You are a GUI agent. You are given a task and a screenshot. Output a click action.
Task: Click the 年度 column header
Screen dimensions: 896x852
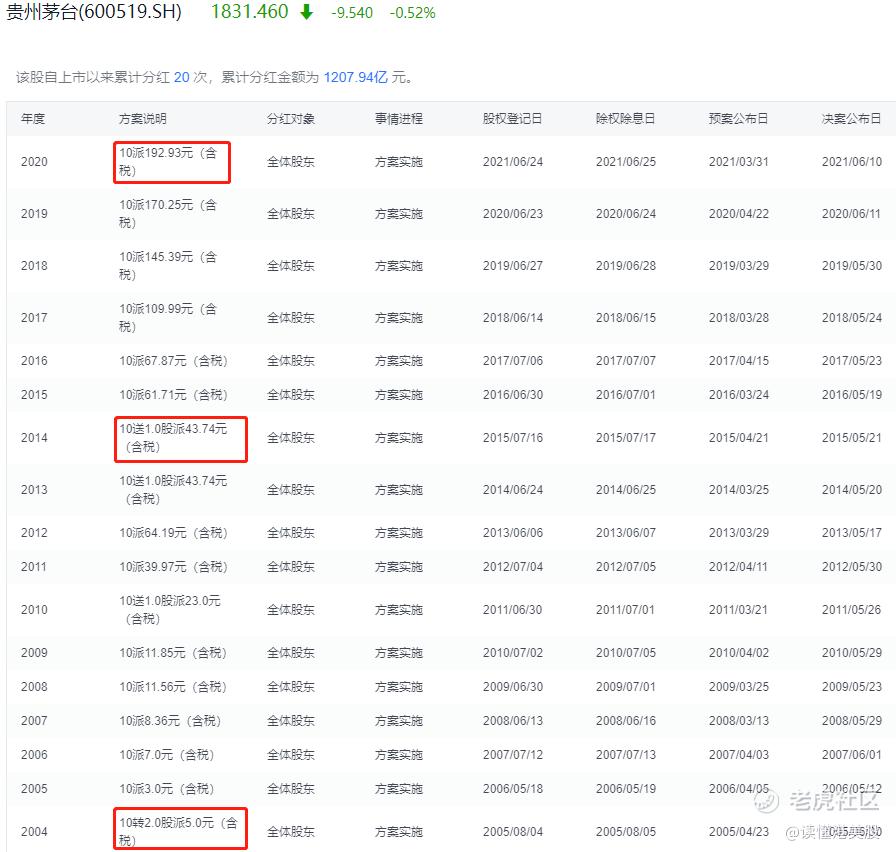click(x=33, y=119)
